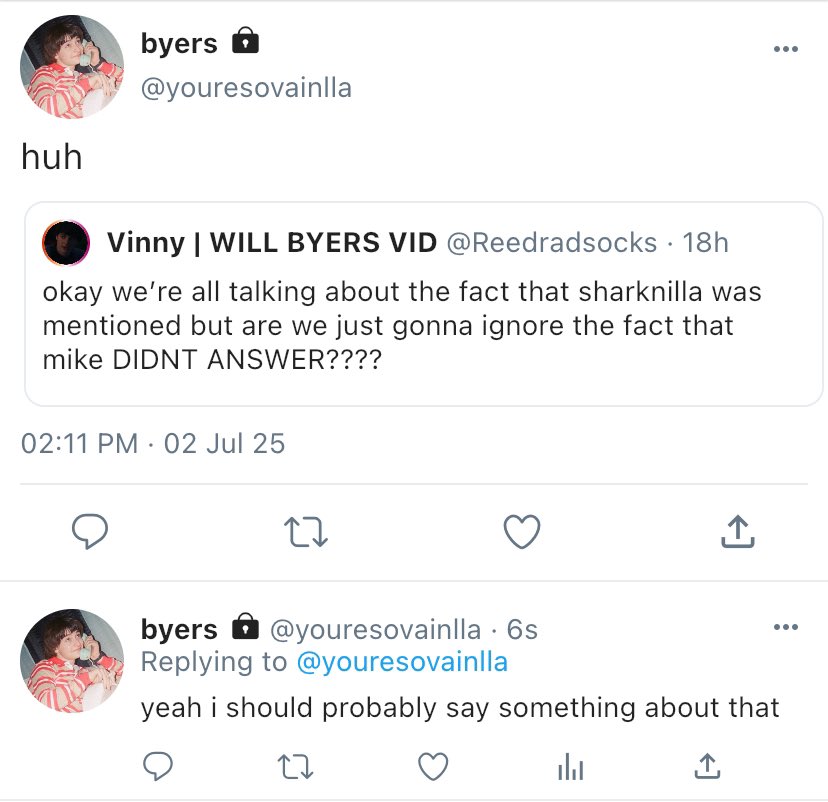828x802 pixels.
Task: Like the main "huh" tweet
Action: click(x=521, y=531)
